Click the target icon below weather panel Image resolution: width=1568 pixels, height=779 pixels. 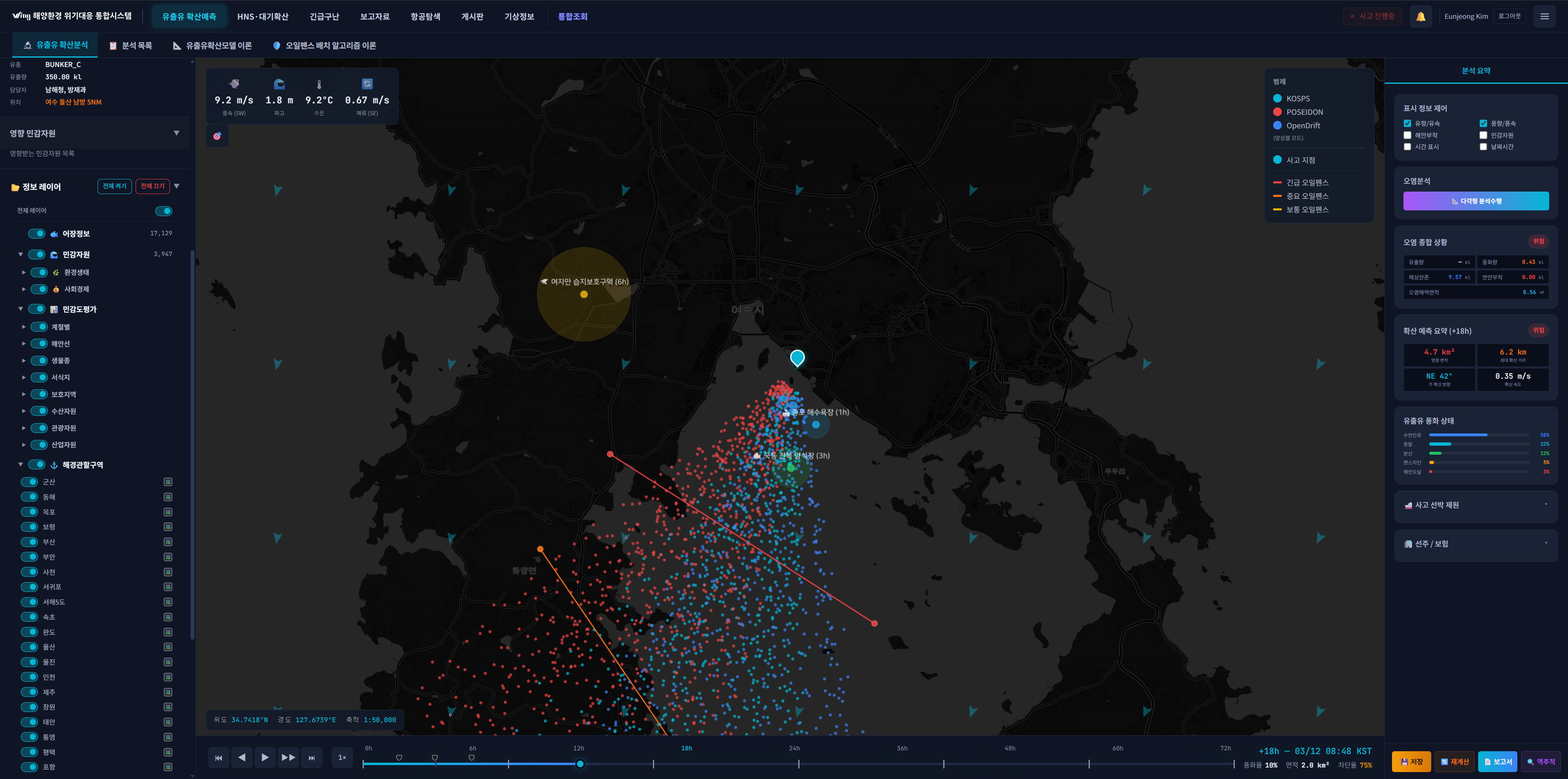[x=217, y=136]
